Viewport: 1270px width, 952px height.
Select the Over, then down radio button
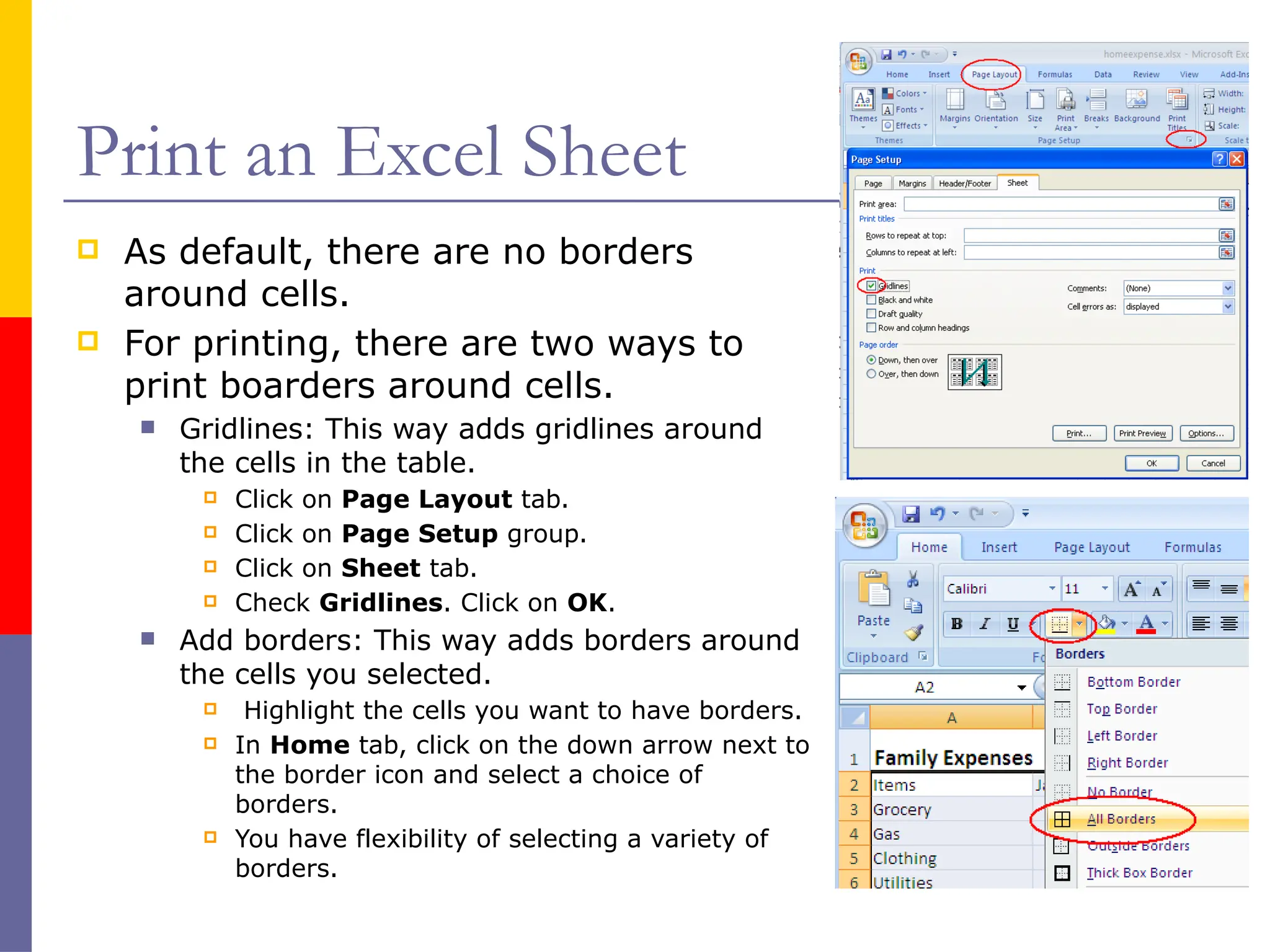click(x=871, y=374)
